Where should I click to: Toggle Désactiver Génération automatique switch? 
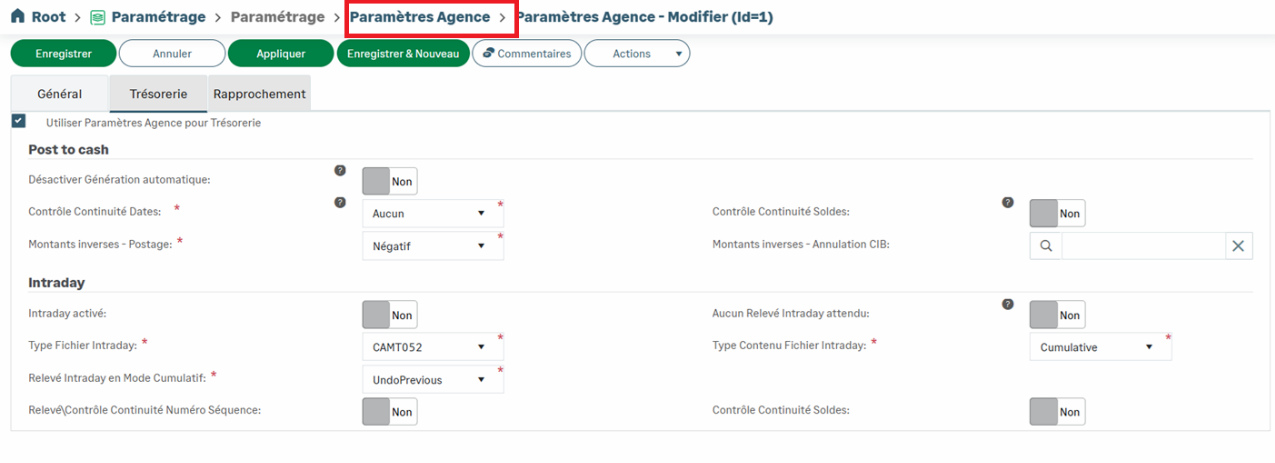[x=389, y=181]
